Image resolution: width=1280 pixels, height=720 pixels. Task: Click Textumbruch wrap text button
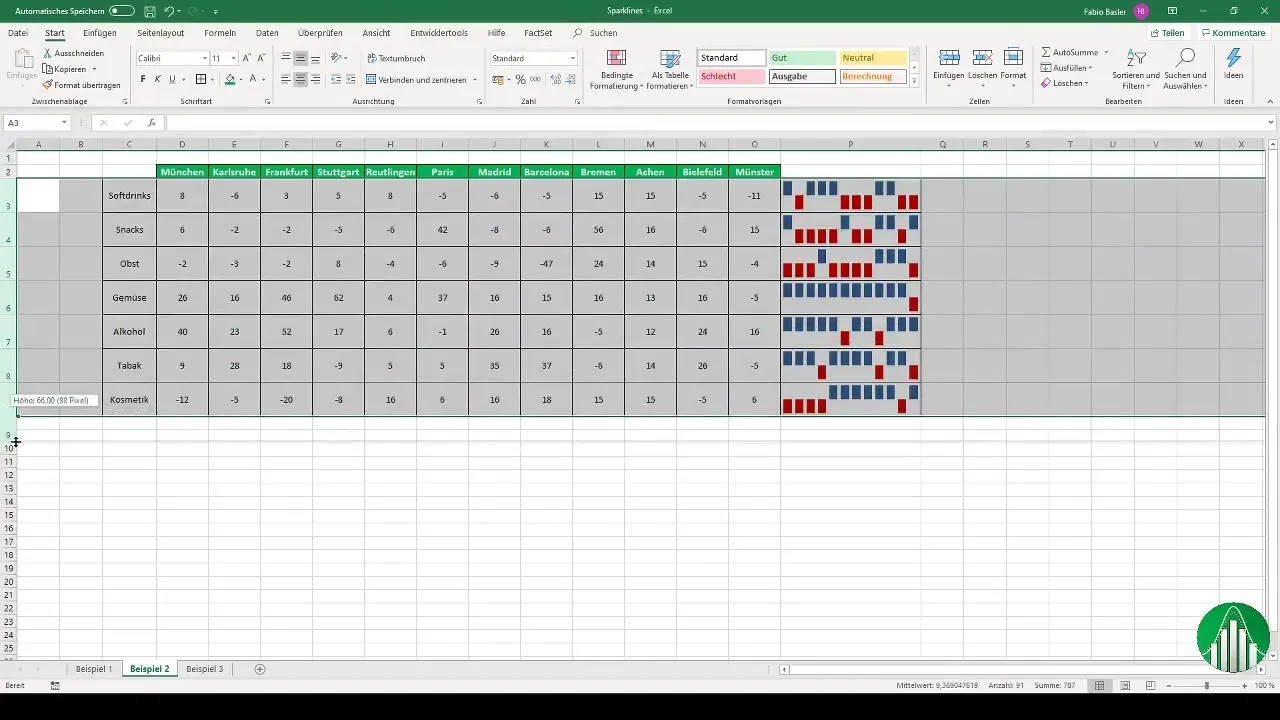point(396,58)
